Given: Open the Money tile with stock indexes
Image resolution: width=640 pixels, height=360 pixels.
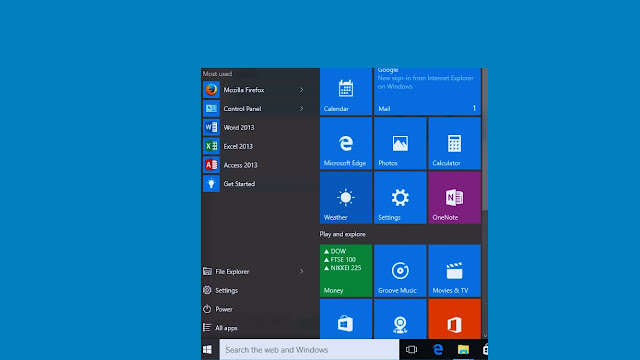Looking at the screenshot, I should [346, 271].
